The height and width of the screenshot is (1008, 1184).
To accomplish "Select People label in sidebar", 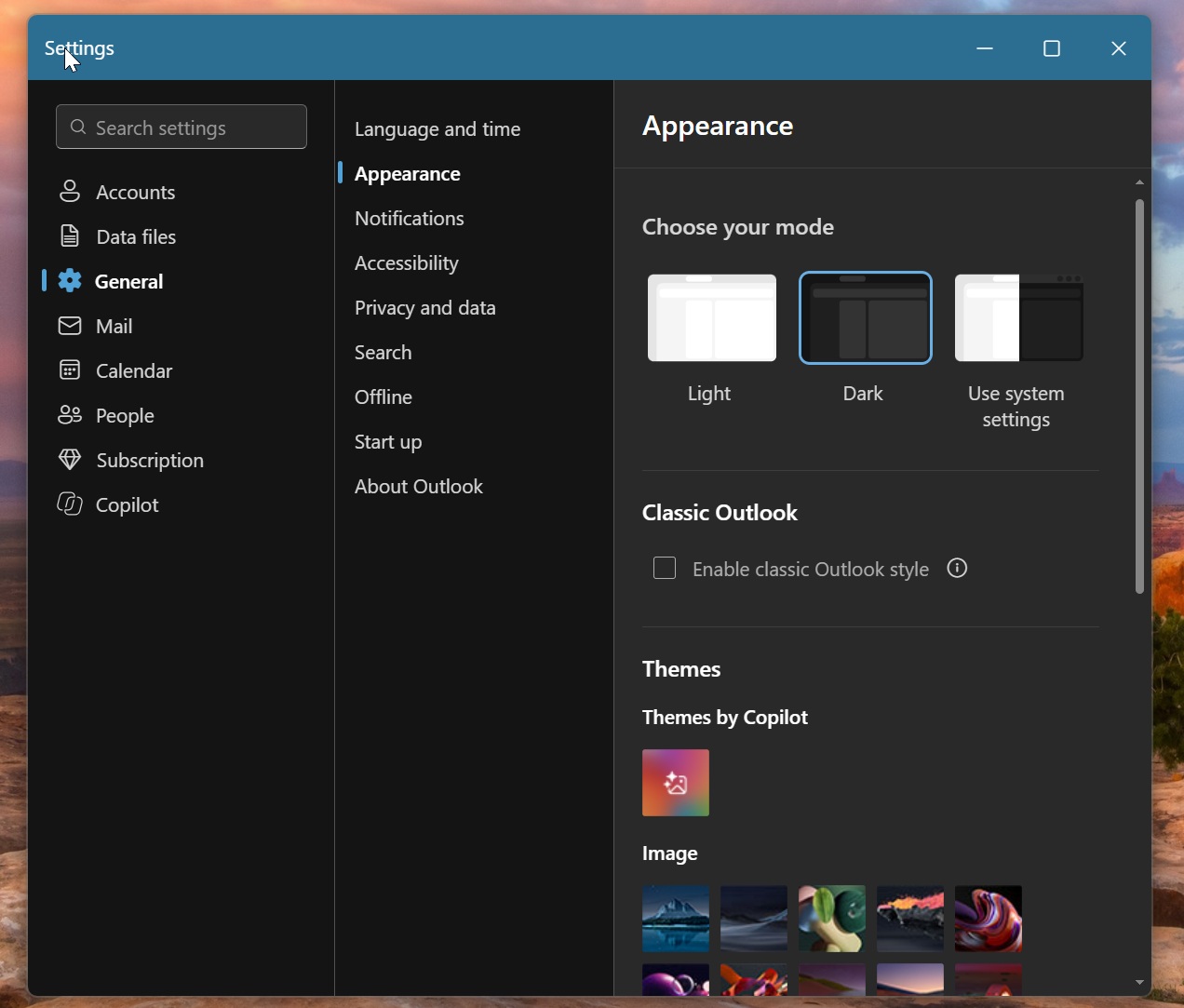I will 125,415.
